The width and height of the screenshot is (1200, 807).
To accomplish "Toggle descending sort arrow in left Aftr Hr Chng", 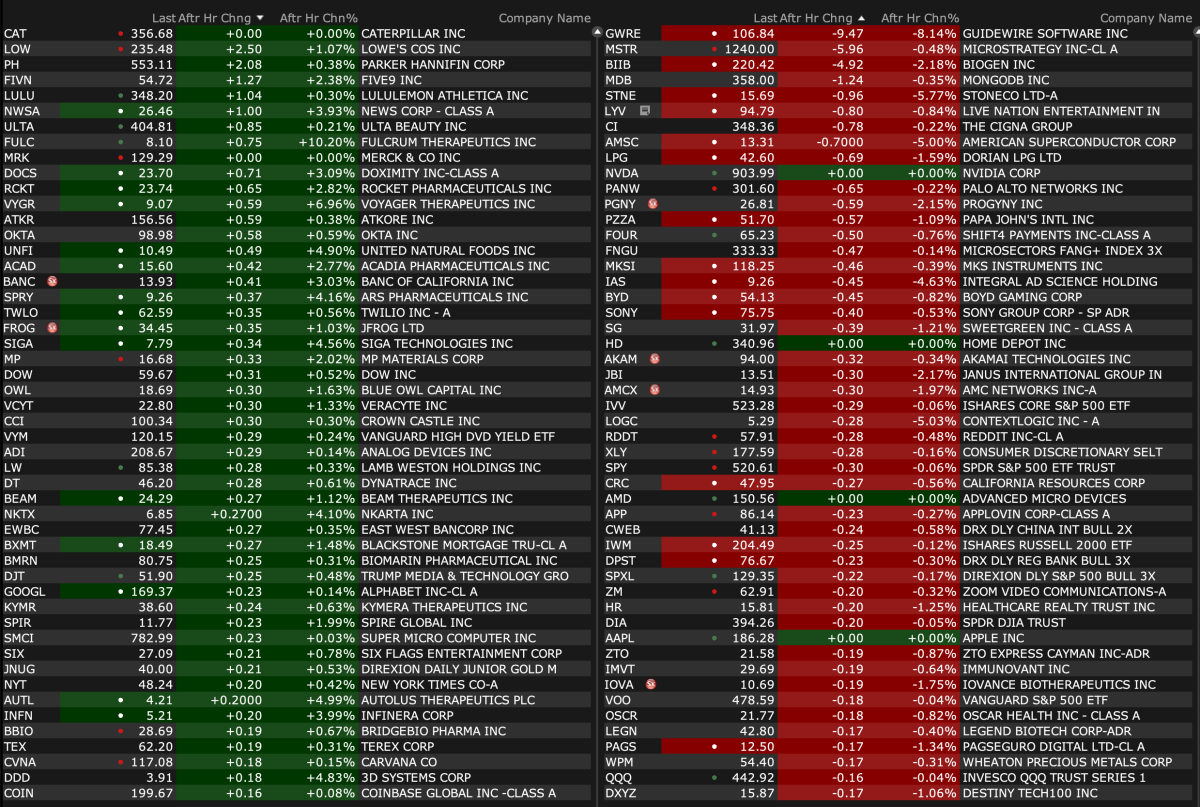I will (x=260, y=18).
